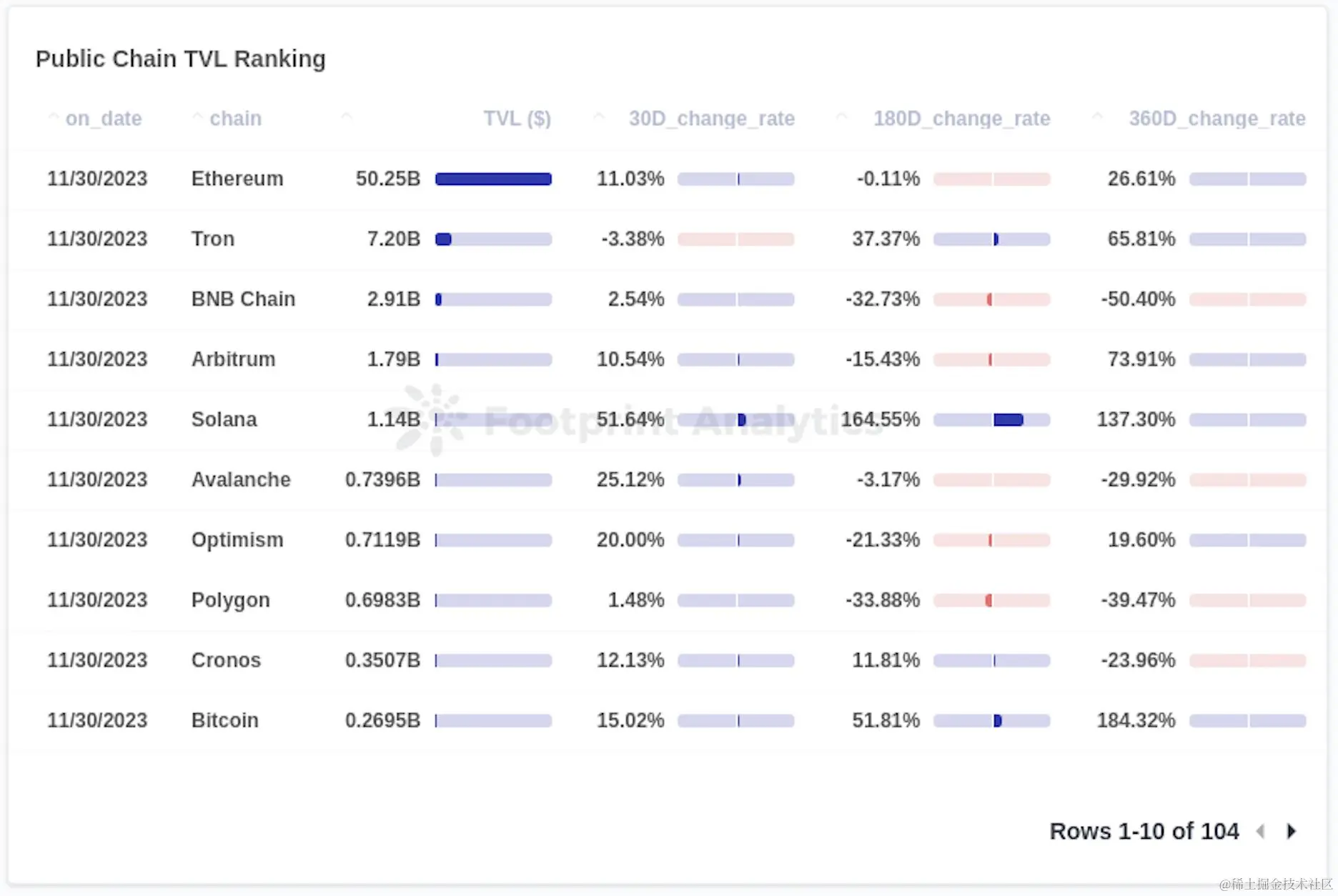This screenshot has height=896, width=1338.
Task: Click the 0.7119B TVL value
Action: tap(382, 539)
